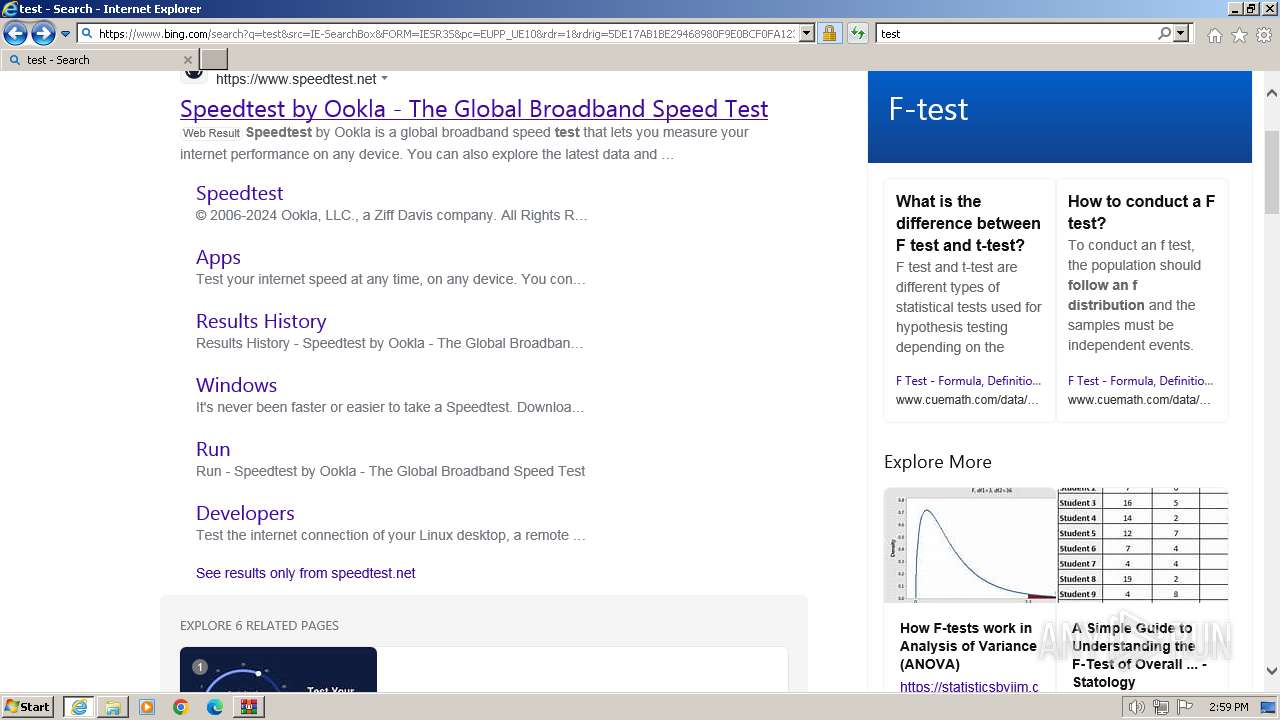This screenshot has width=1280, height=720.
Task: Open Favorites star icon
Action: (x=1239, y=35)
